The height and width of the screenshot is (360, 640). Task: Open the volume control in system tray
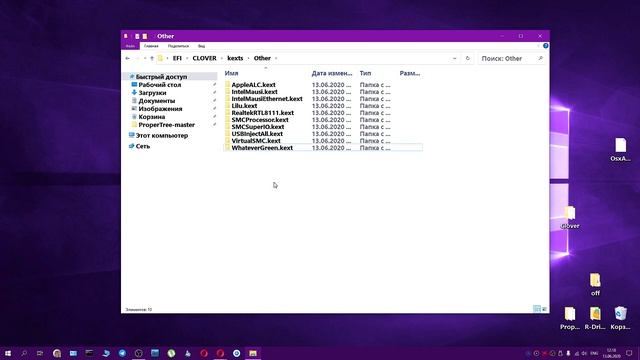[x=584, y=353]
